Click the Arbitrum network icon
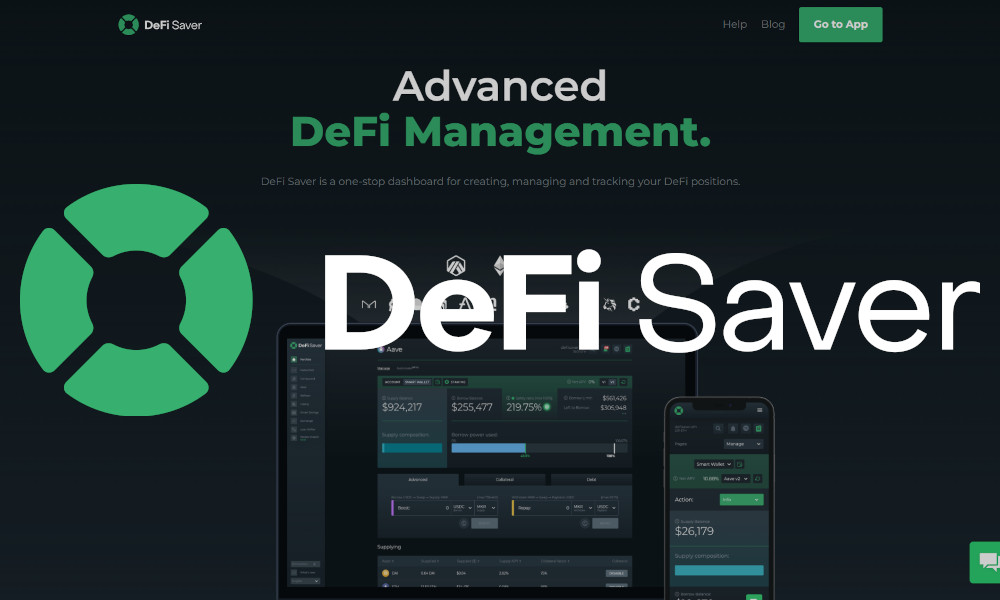Viewport: 1000px width, 600px height. [457, 267]
